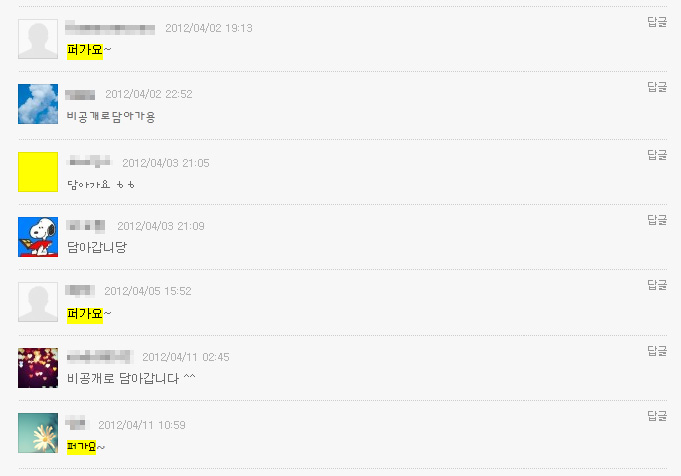681x476 pixels.
Task: Click 답글 for the 2012/04/11 10:59 comment
Action: point(657,416)
